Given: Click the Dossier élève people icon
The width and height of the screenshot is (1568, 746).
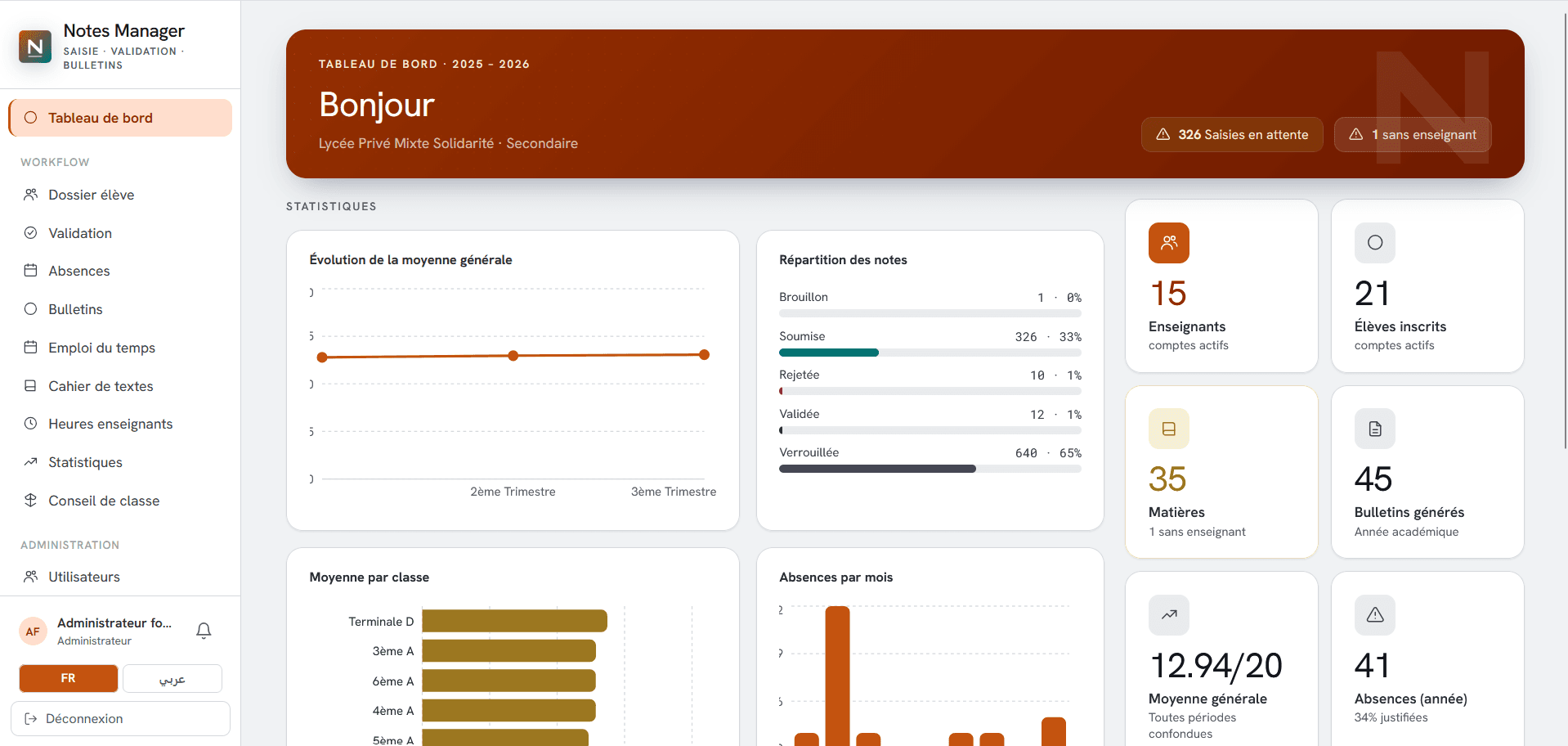Looking at the screenshot, I should coord(30,195).
